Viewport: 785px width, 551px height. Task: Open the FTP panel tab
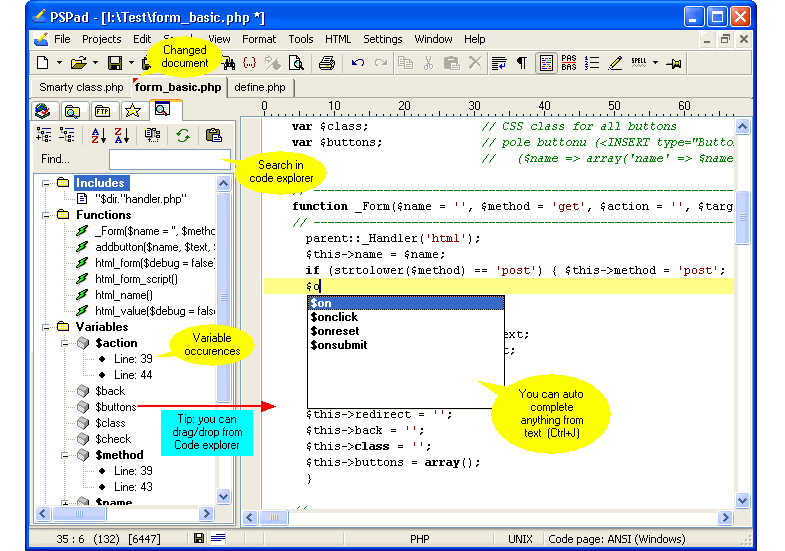(103, 111)
